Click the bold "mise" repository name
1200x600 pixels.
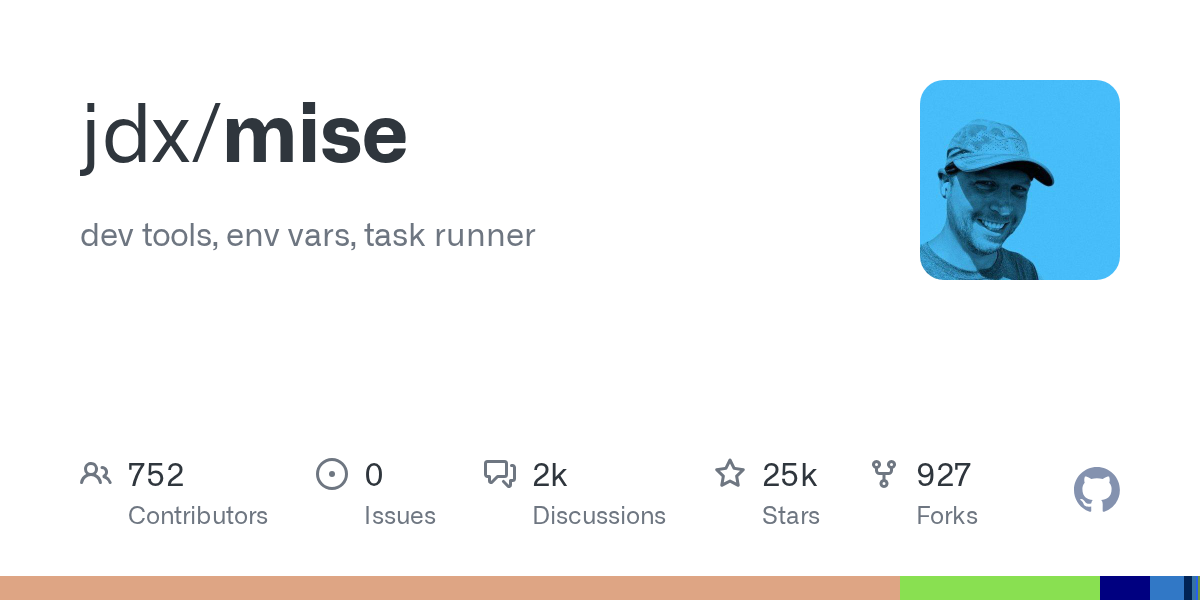pyautogui.click(x=315, y=135)
